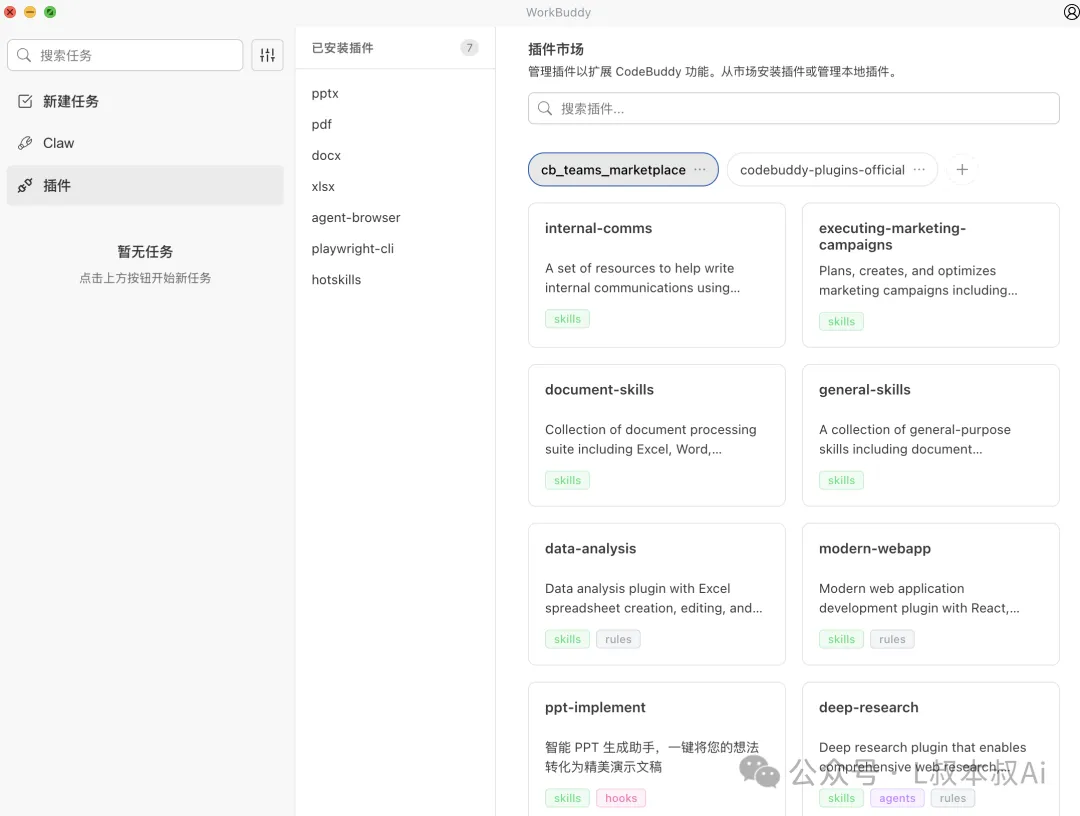1080x816 pixels.
Task: Click rules tag on deep-research card
Action: pyautogui.click(x=953, y=798)
